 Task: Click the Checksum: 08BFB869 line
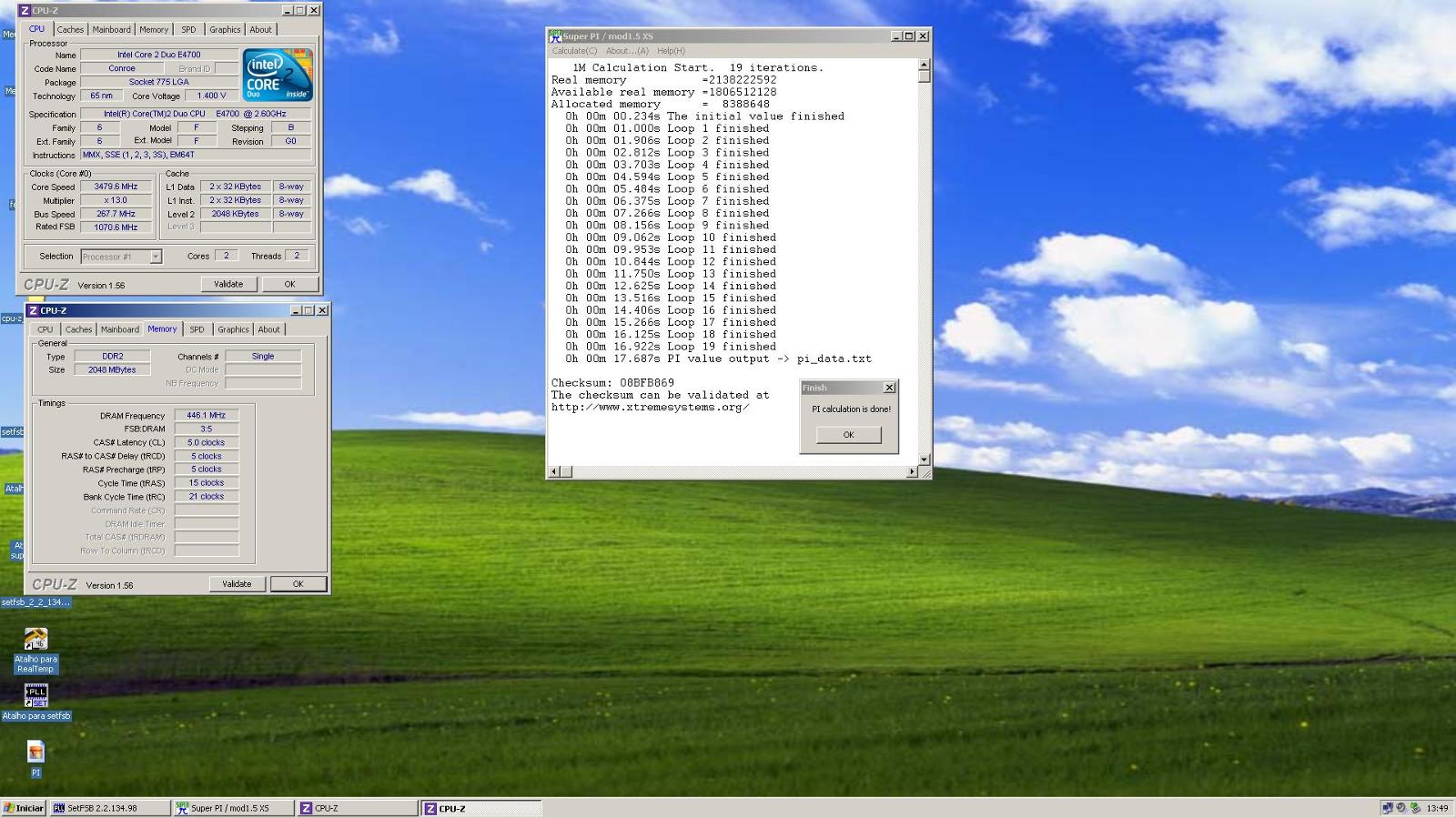(x=612, y=383)
